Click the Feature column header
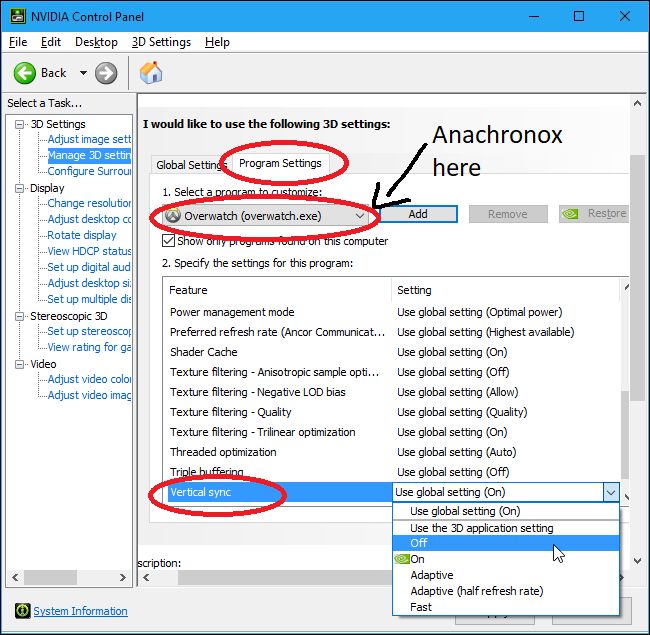This screenshot has height=635, width=650. pos(277,290)
